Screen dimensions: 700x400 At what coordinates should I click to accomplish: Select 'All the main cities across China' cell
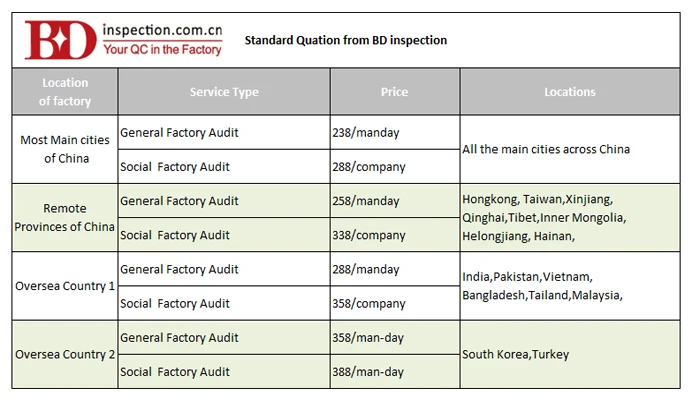[546, 149]
